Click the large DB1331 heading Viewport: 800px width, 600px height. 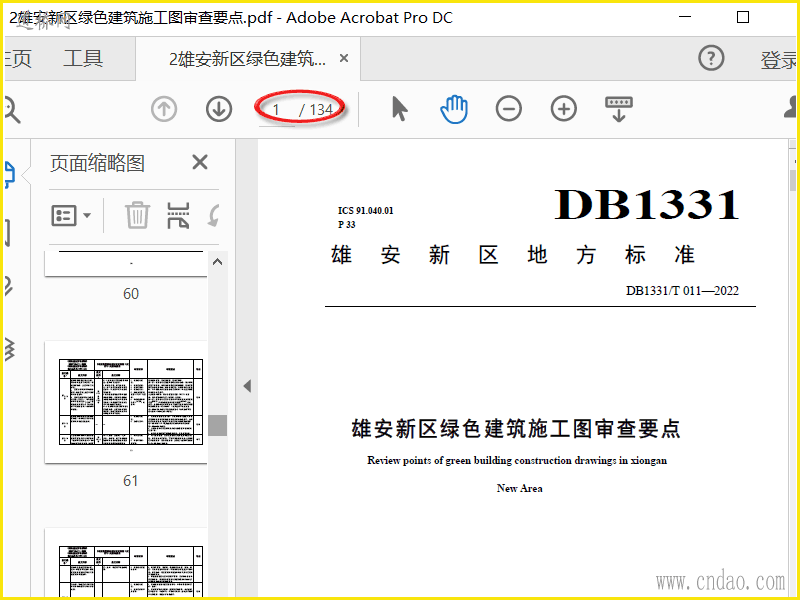[646, 205]
